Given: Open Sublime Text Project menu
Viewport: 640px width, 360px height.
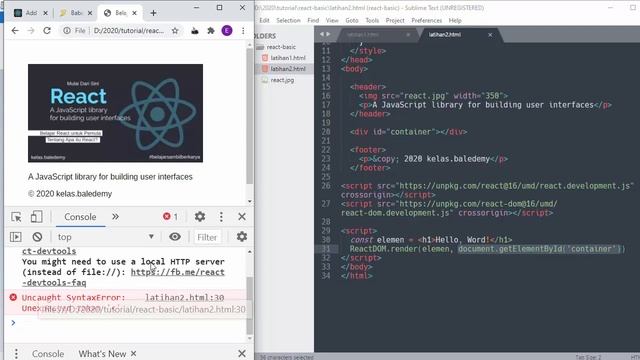Looking at the screenshot, I should [x=395, y=20].
